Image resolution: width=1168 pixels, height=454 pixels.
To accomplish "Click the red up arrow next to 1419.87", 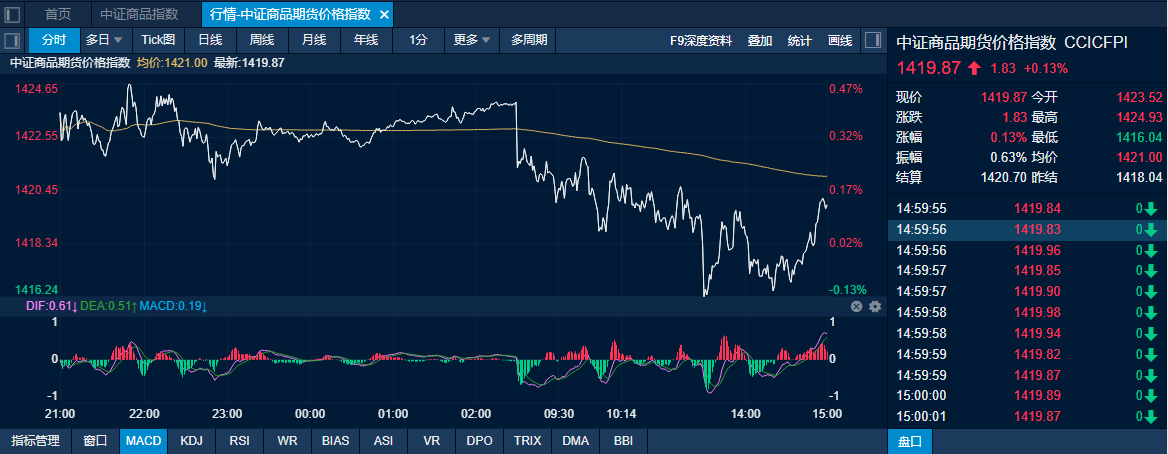I will click(x=975, y=68).
